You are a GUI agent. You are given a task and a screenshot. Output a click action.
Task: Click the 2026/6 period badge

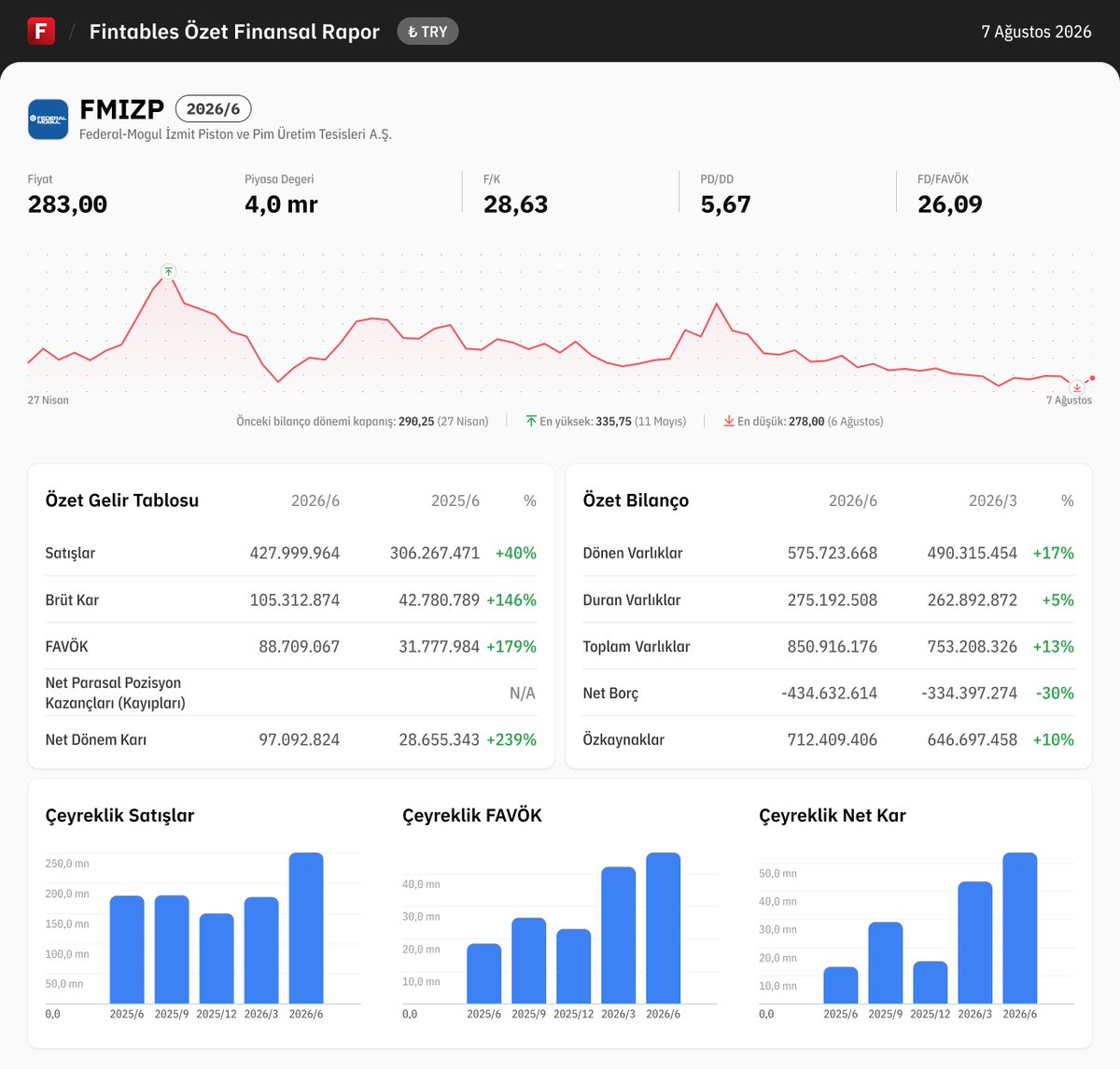click(213, 109)
